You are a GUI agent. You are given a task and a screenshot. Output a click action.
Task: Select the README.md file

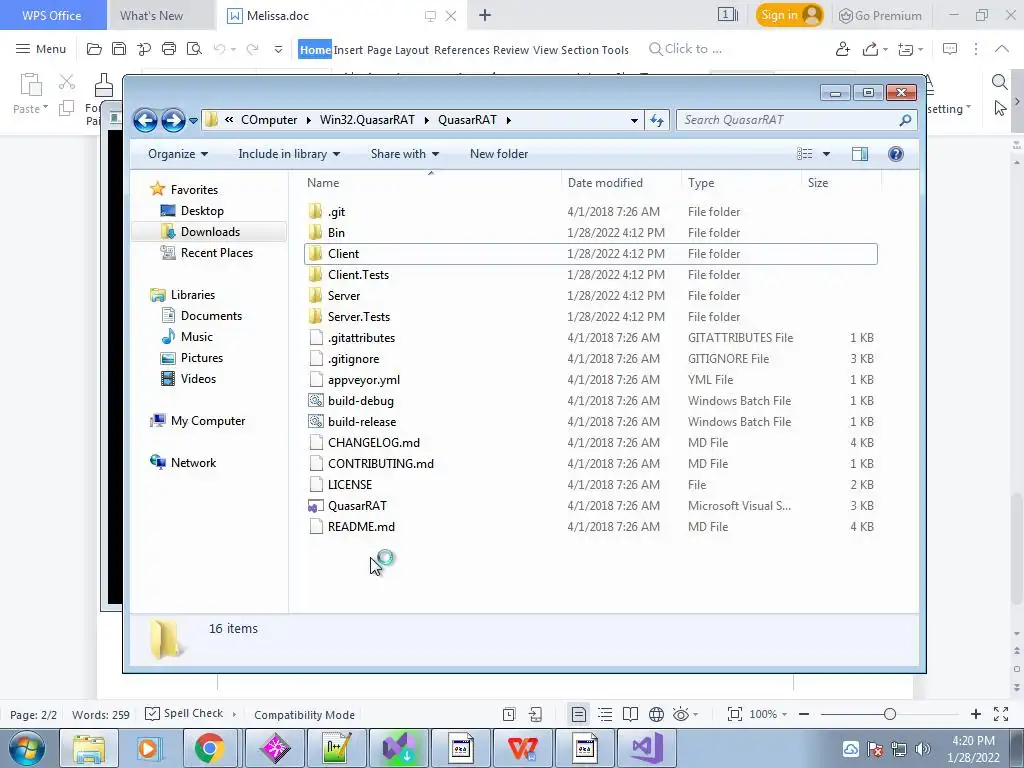(590, 527)
